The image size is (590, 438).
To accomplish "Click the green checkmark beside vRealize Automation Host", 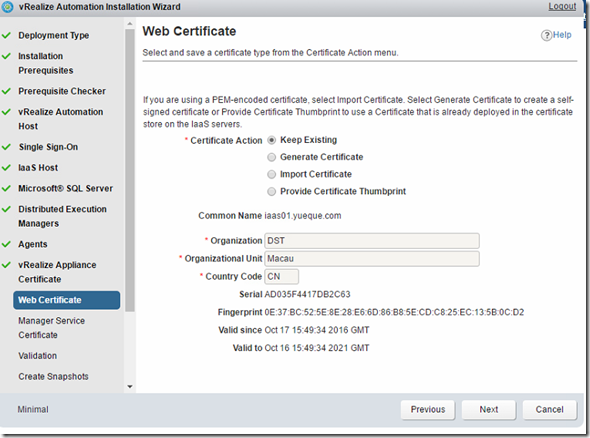I will tap(6, 112).
